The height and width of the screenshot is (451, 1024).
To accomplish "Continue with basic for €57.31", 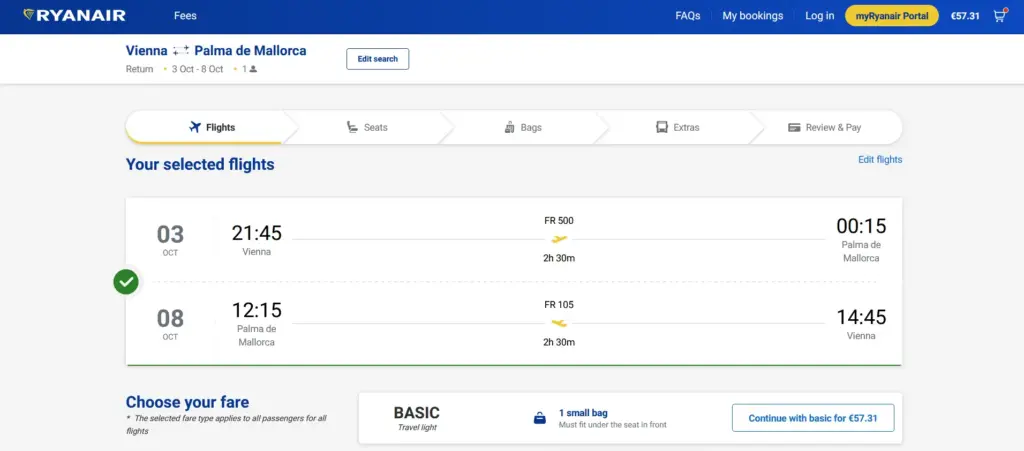I will click(x=813, y=418).
